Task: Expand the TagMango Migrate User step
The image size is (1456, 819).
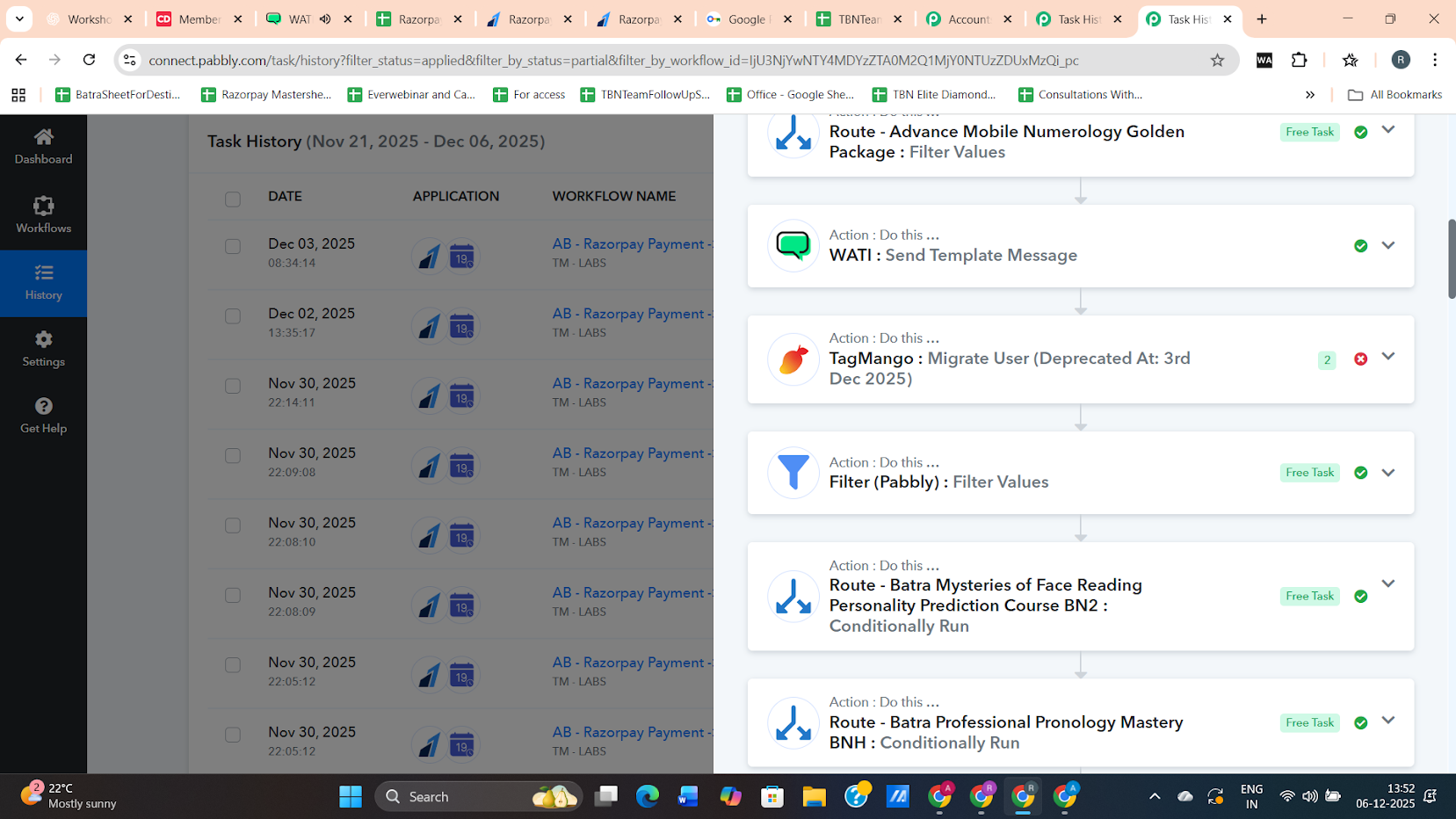Action: (x=1388, y=356)
